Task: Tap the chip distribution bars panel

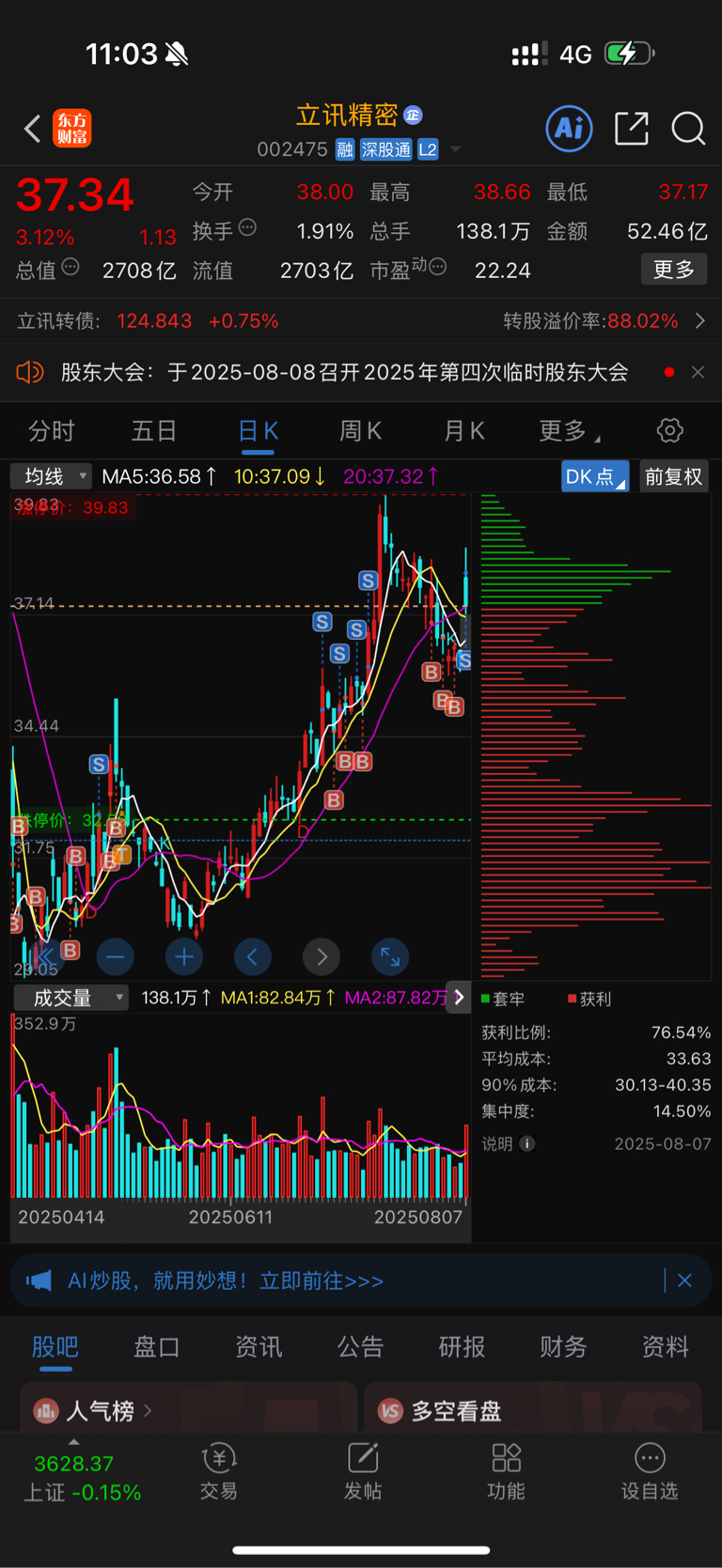Action: click(x=595, y=736)
